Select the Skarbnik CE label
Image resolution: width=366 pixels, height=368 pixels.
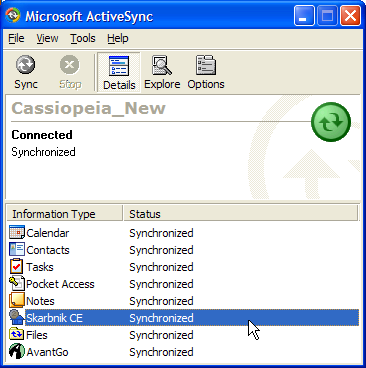(54, 318)
